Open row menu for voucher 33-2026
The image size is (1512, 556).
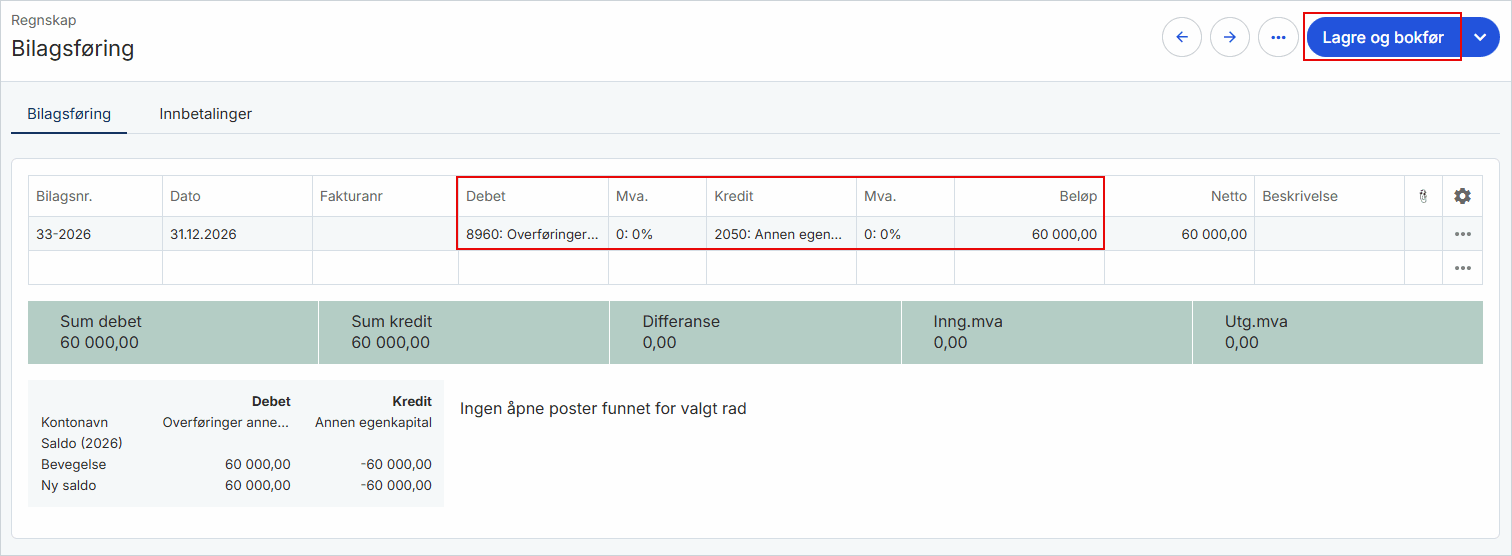pyautogui.click(x=1463, y=234)
